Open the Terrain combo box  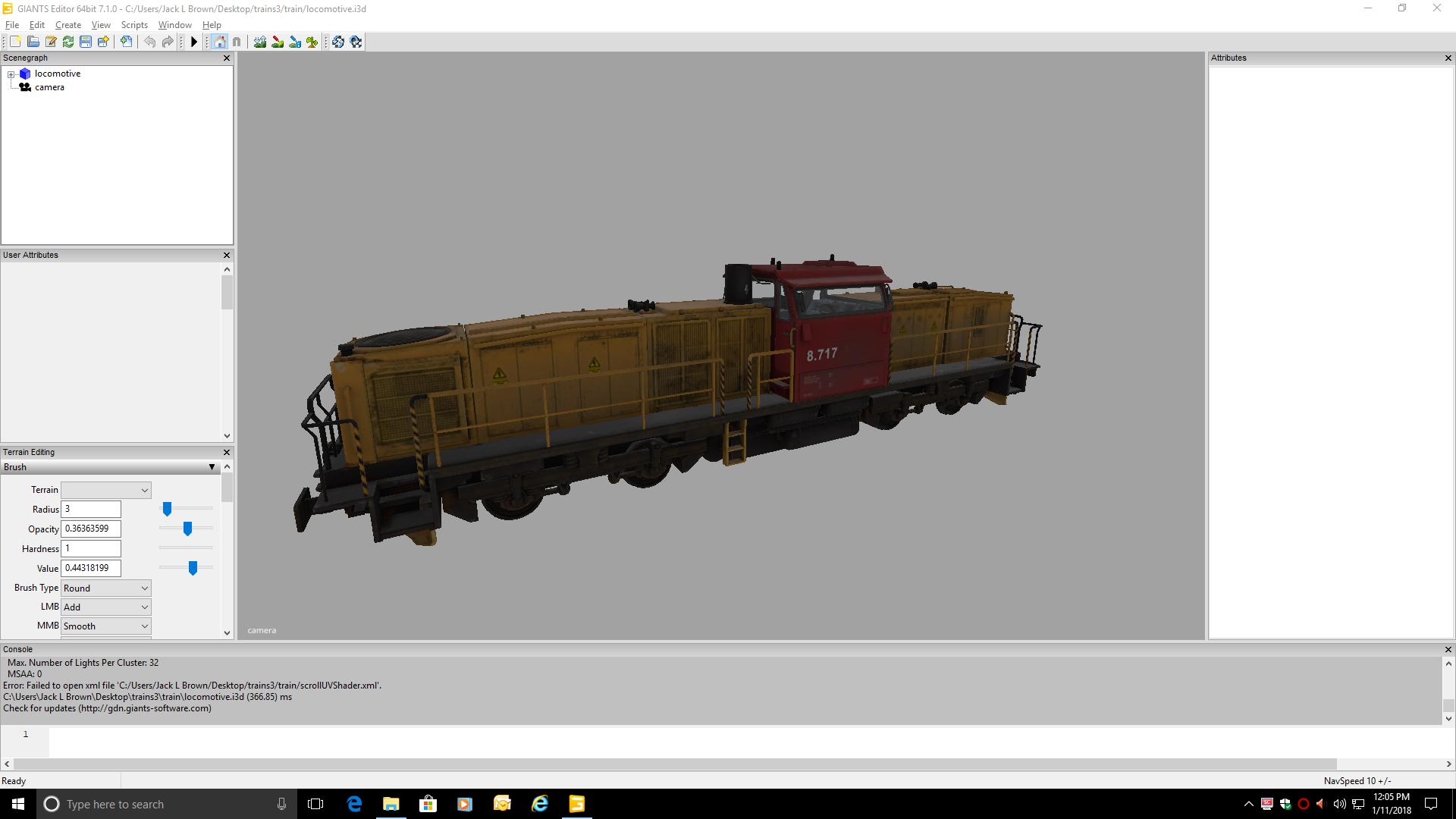[105, 490]
